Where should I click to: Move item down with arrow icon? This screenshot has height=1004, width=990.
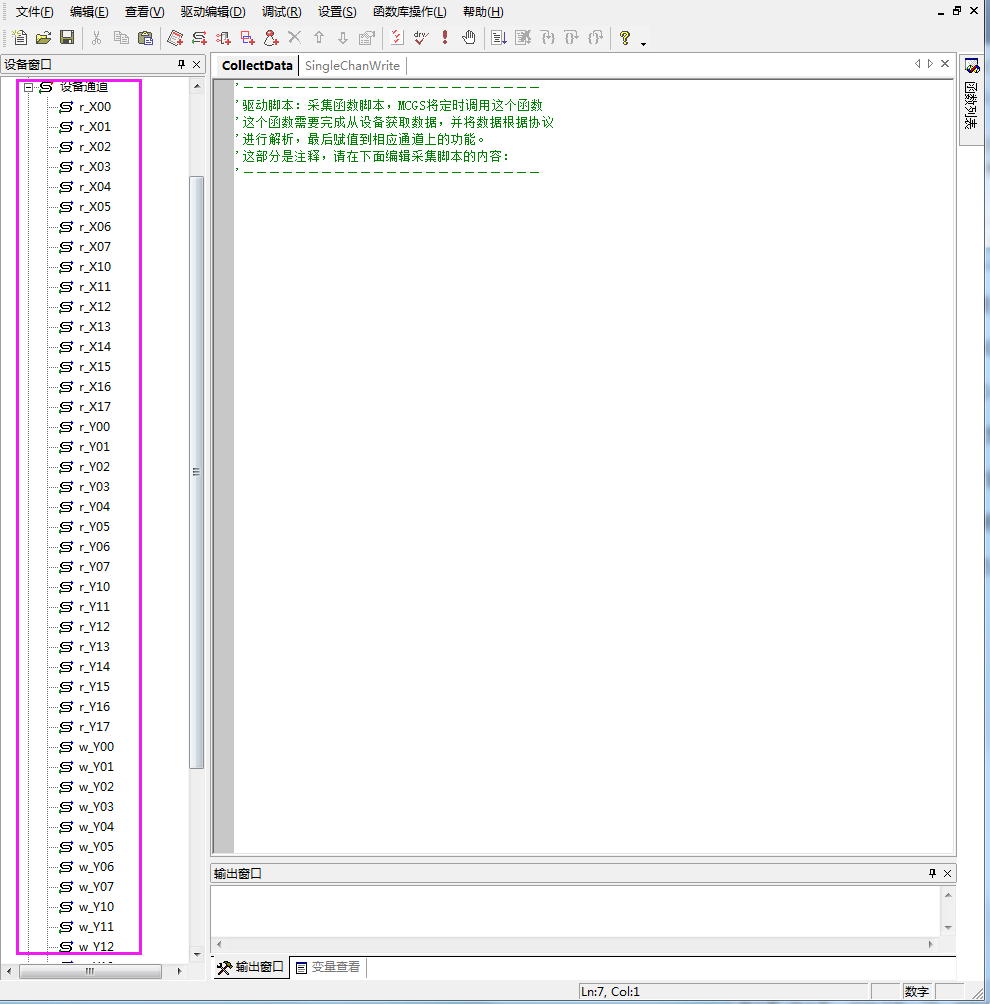click(343, 38)
